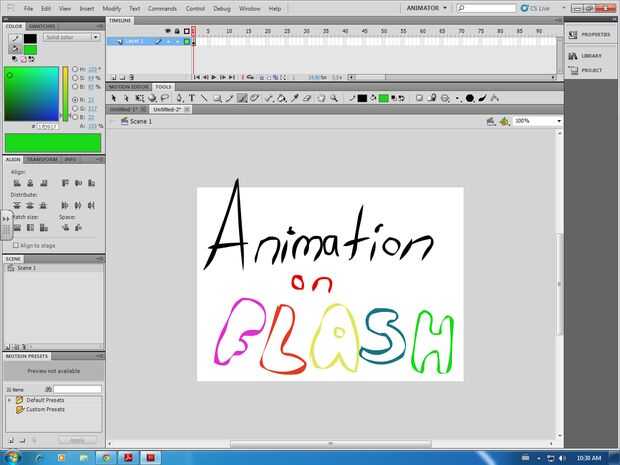Click the Motion Presets search field
620x465 pixels.
pos(78,389)
